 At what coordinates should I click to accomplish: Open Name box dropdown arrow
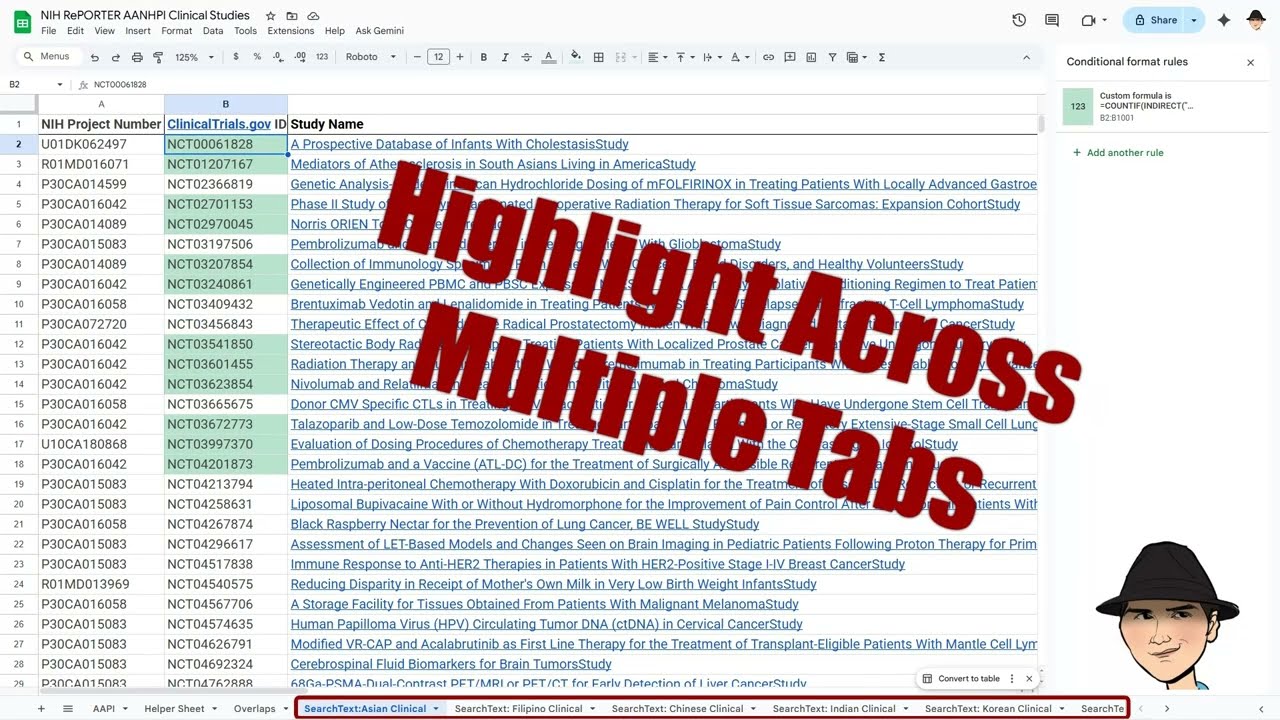(x=60, y=85)
